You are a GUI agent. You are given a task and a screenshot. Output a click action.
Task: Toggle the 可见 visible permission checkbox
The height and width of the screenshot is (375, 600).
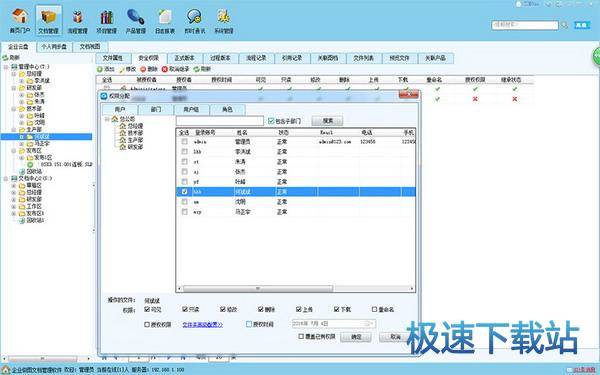pyautogui.click(x=147, y=309)
